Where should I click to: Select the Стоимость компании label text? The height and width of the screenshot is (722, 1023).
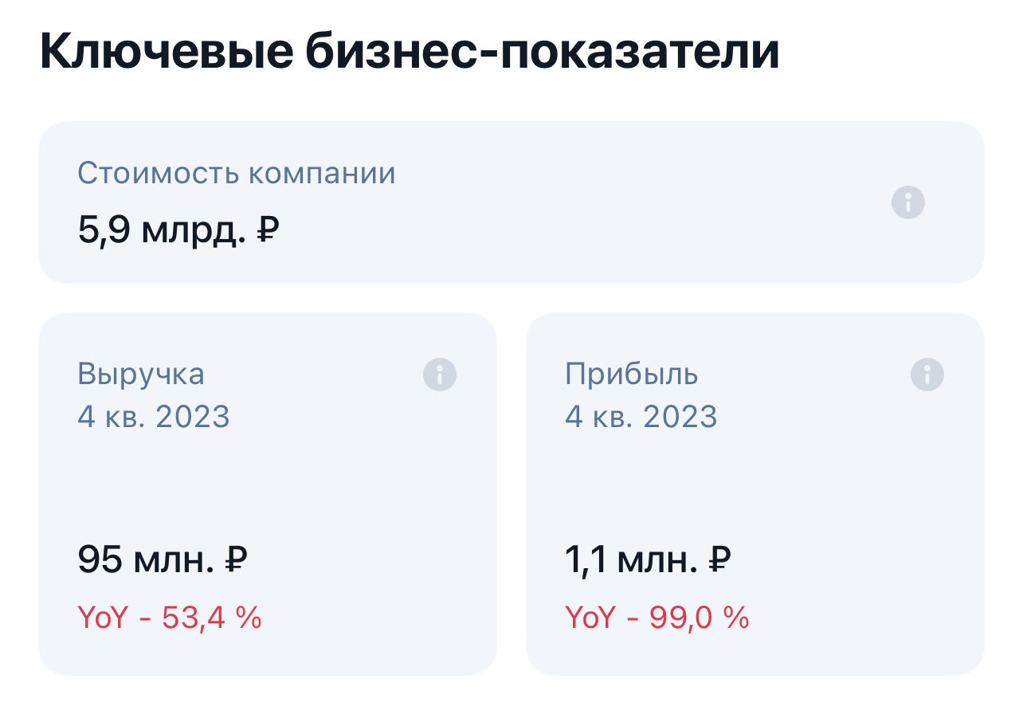[236, 173]
